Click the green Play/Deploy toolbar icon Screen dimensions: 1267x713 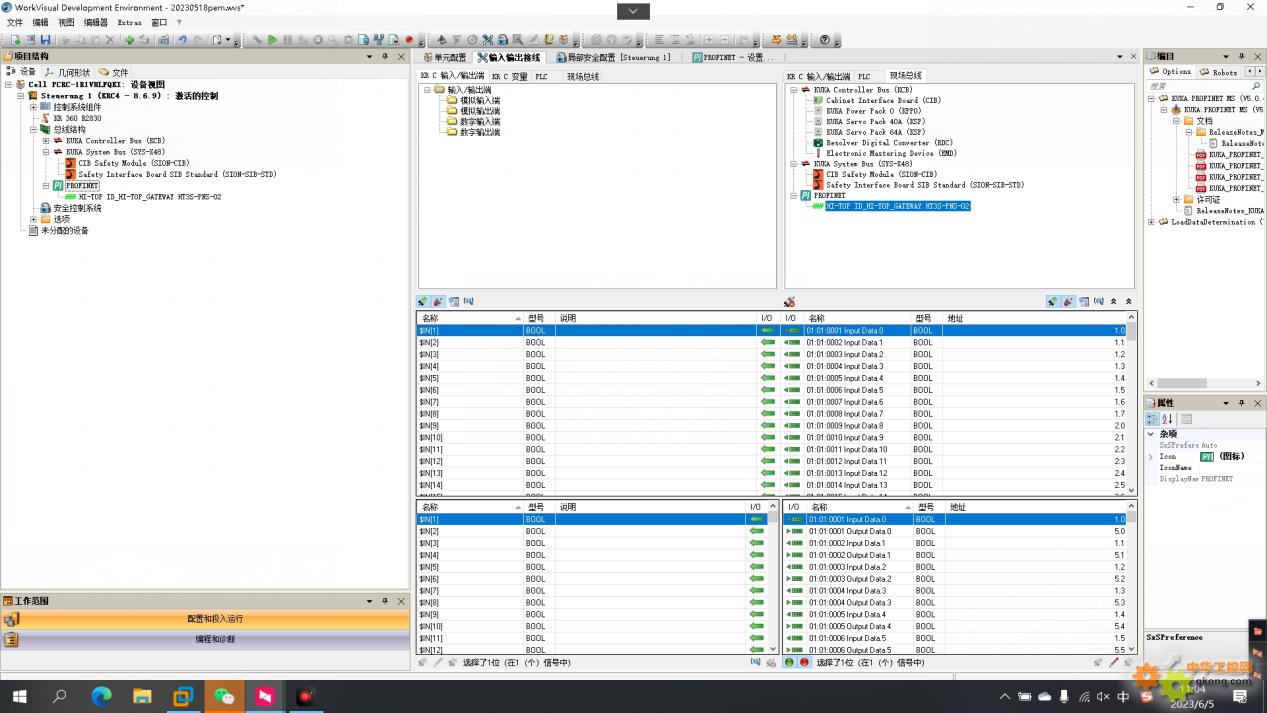(x=272, y=40)
